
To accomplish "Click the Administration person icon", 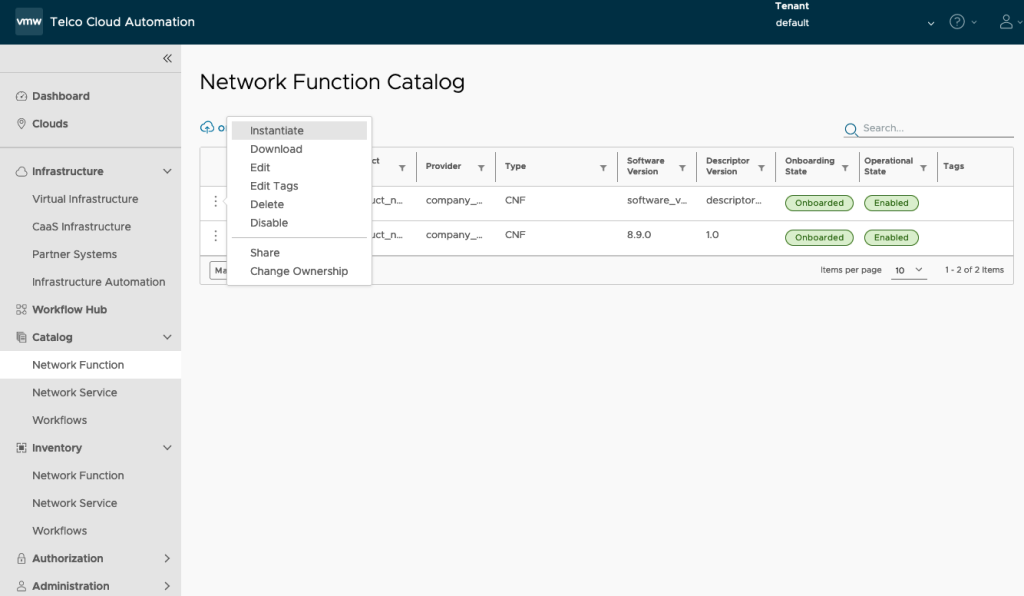I will click(21, 586).
